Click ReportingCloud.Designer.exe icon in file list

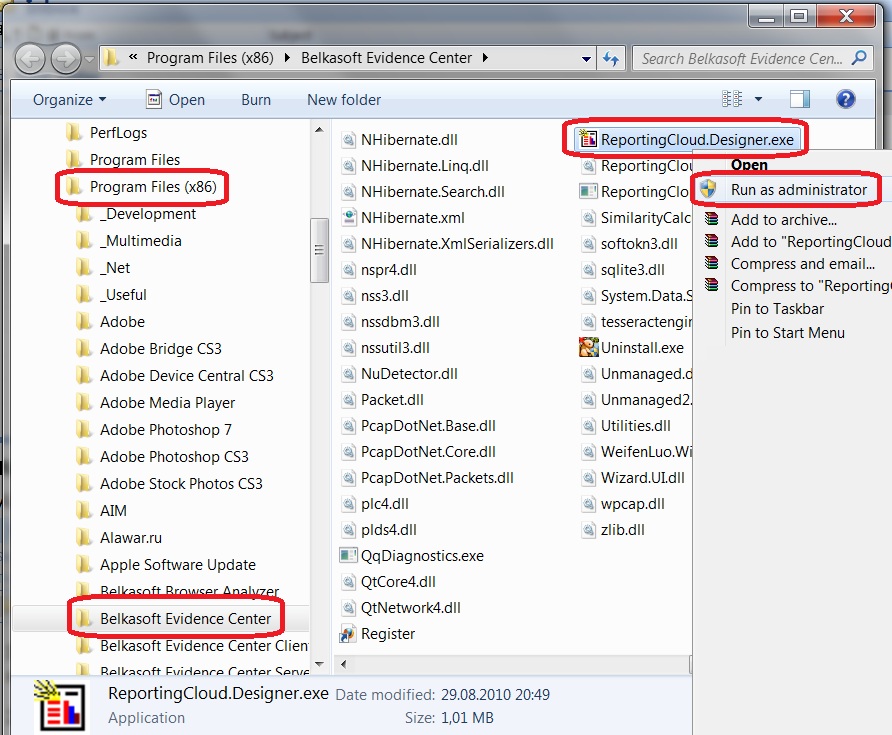588,139
